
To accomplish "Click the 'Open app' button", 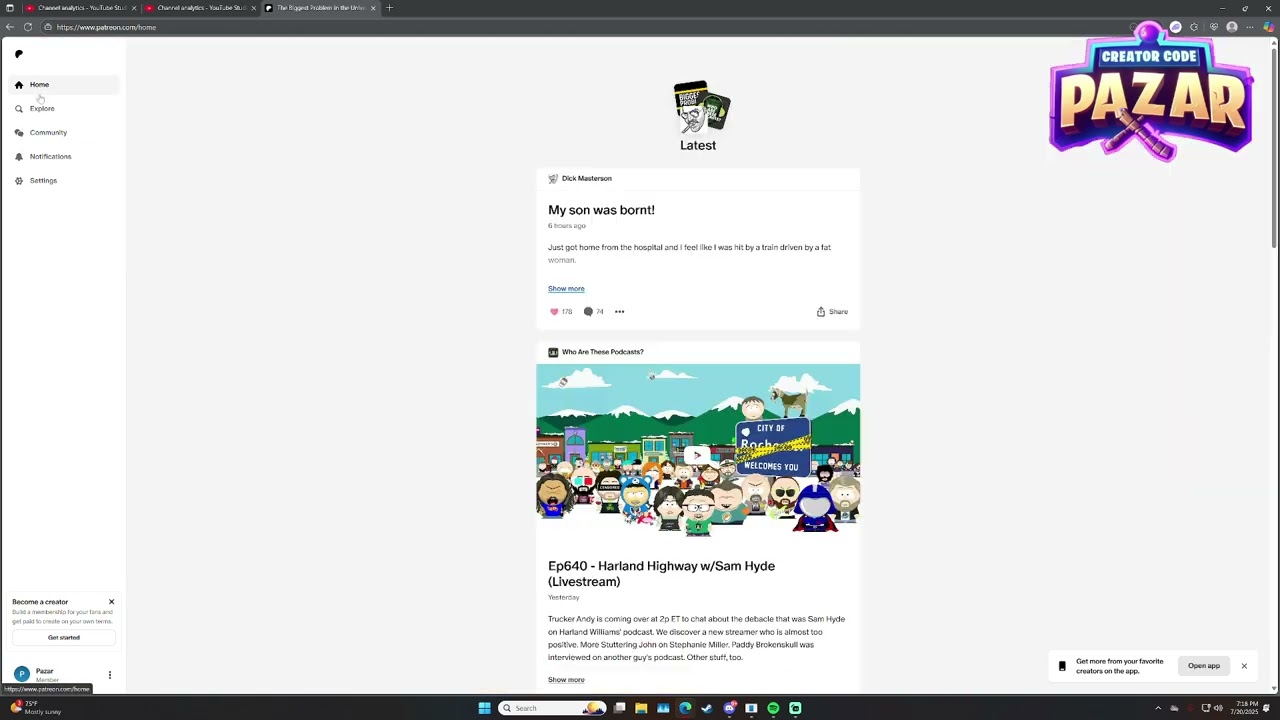I will point(1204,666).
